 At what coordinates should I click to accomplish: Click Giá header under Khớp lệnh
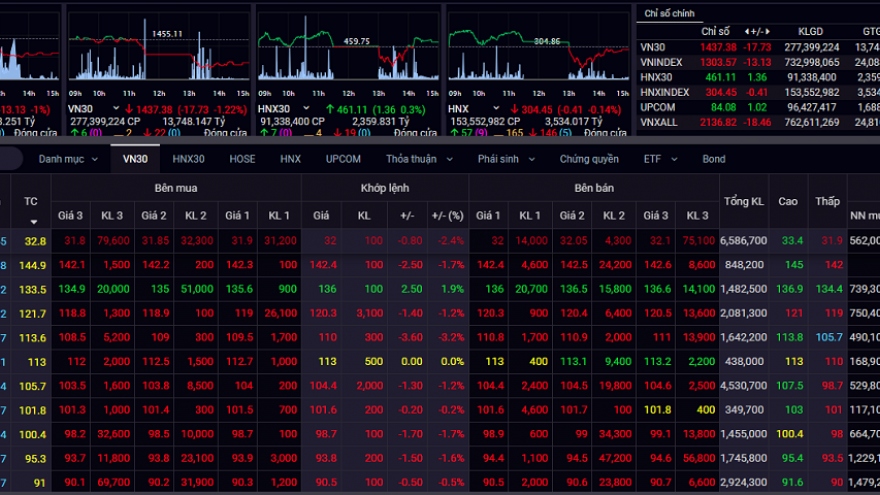321,216
